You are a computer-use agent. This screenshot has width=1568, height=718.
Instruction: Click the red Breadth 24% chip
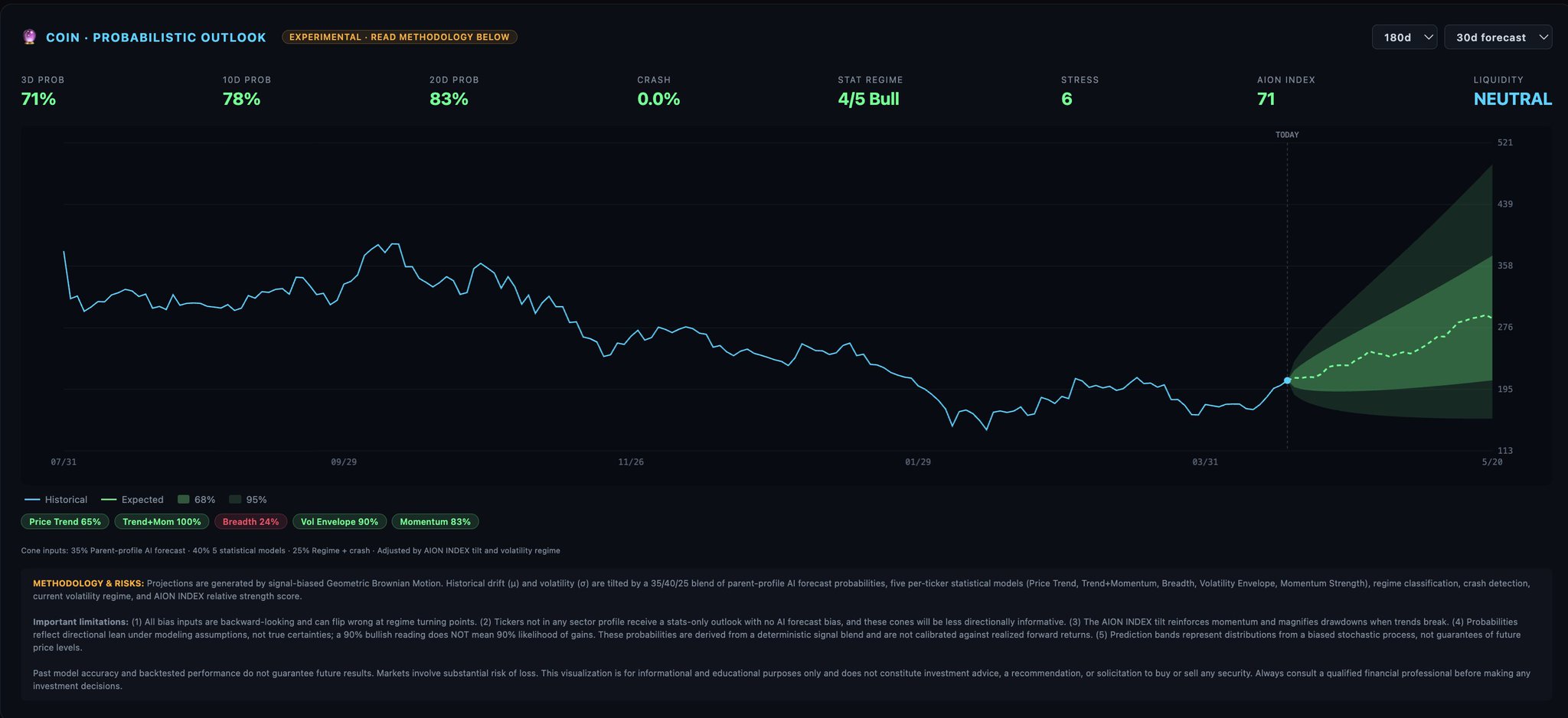(250, 522)
